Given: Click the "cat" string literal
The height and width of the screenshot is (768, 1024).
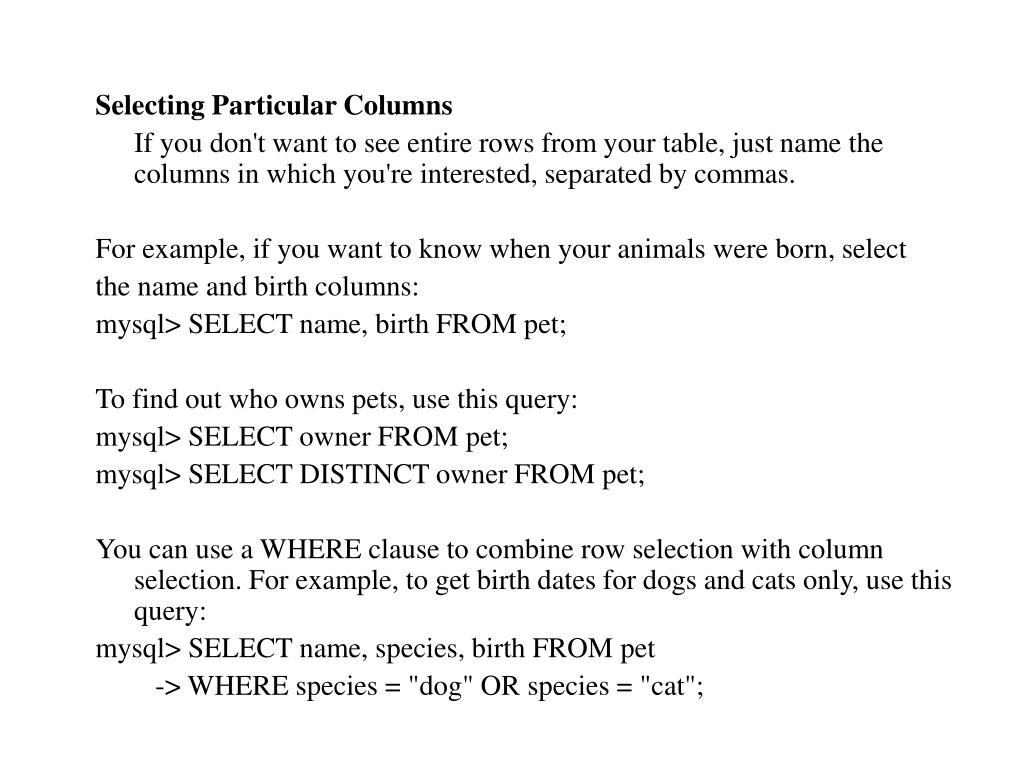Looking at the screenshot, I should pos(667,686).
